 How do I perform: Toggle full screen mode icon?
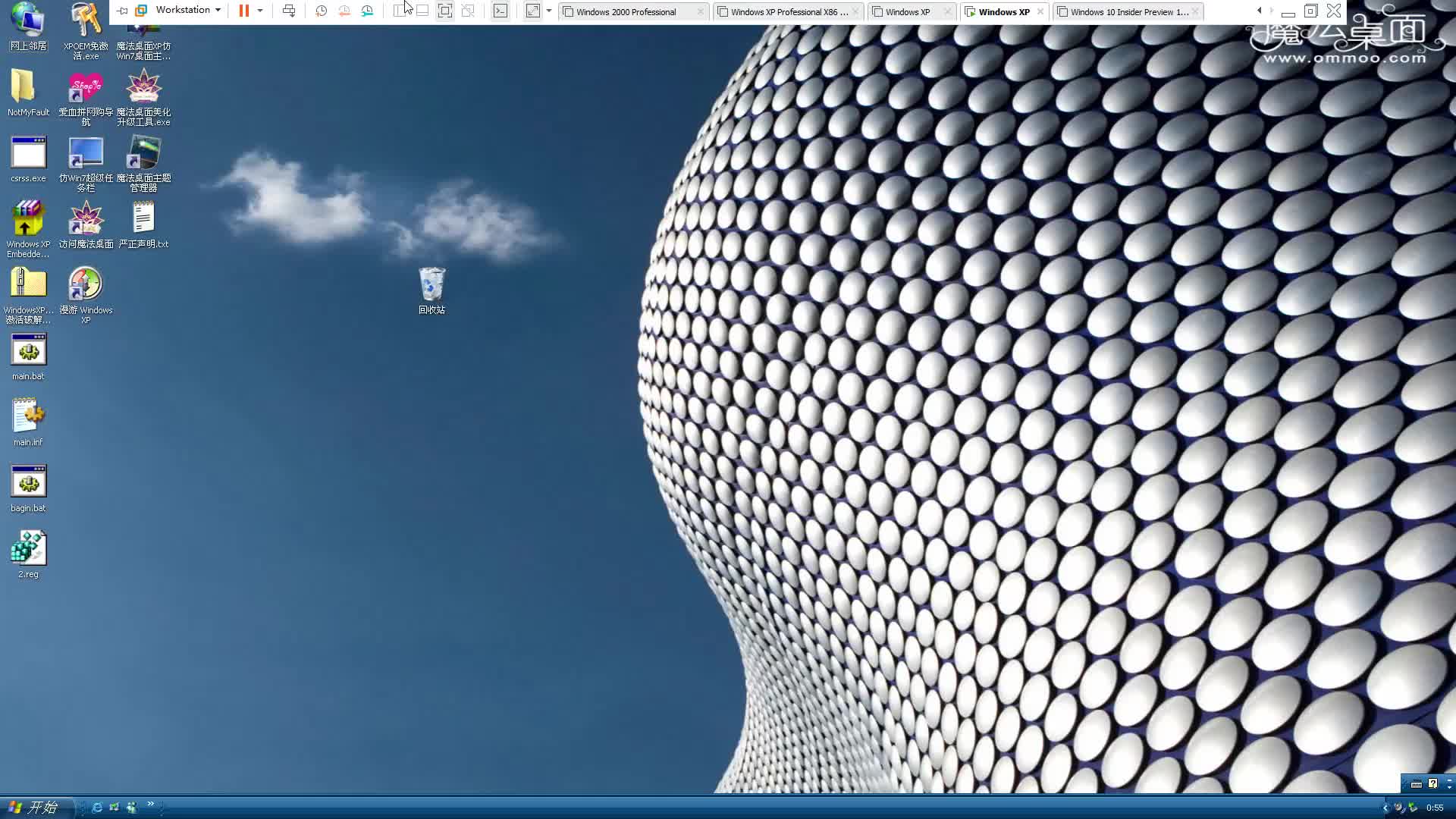(x=445, y=11)
